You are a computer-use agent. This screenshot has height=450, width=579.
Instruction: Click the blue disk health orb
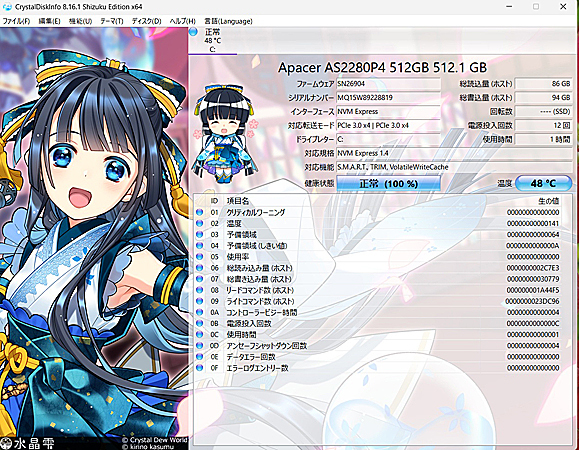[193, 32]
